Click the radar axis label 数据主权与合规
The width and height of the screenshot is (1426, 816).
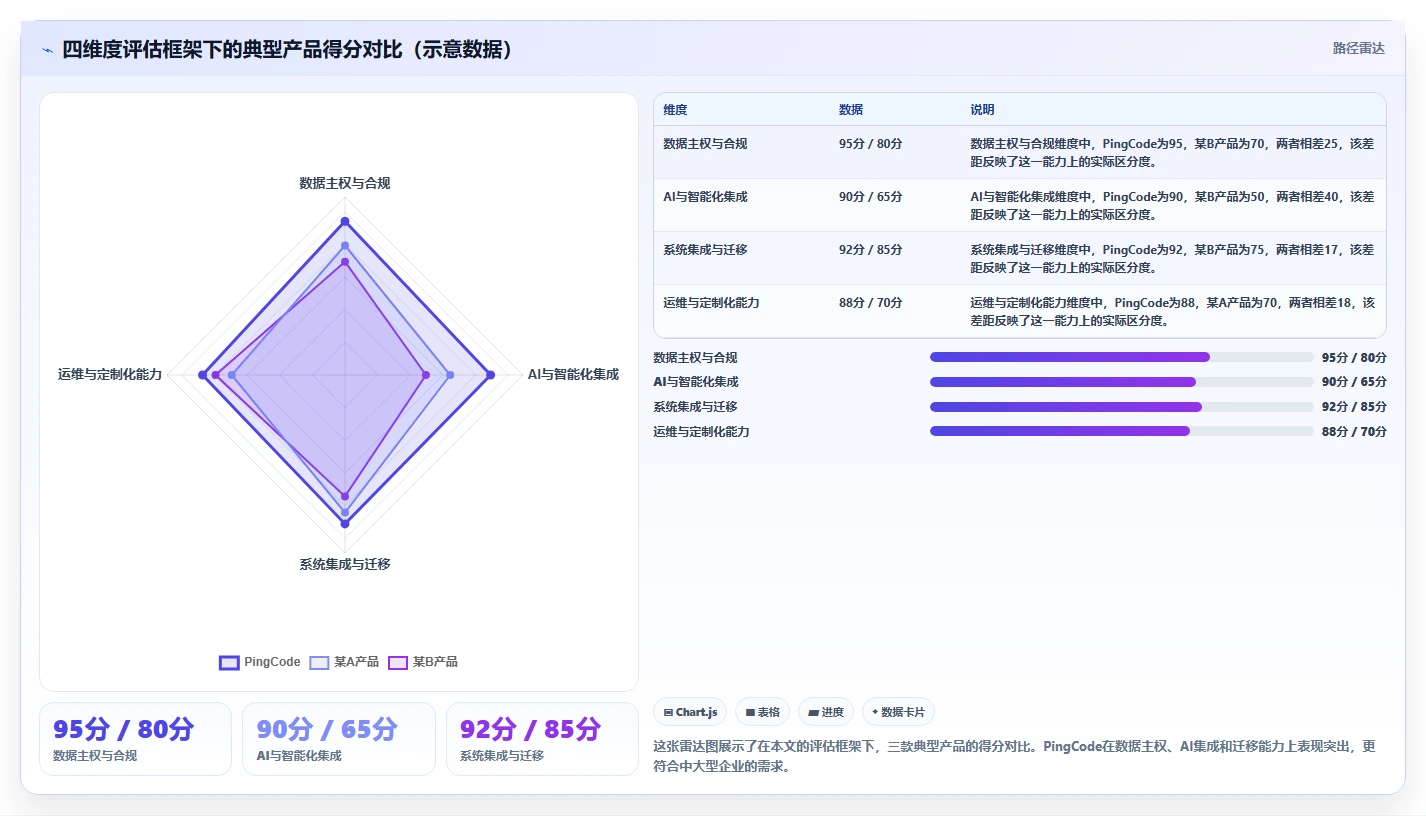345,183
